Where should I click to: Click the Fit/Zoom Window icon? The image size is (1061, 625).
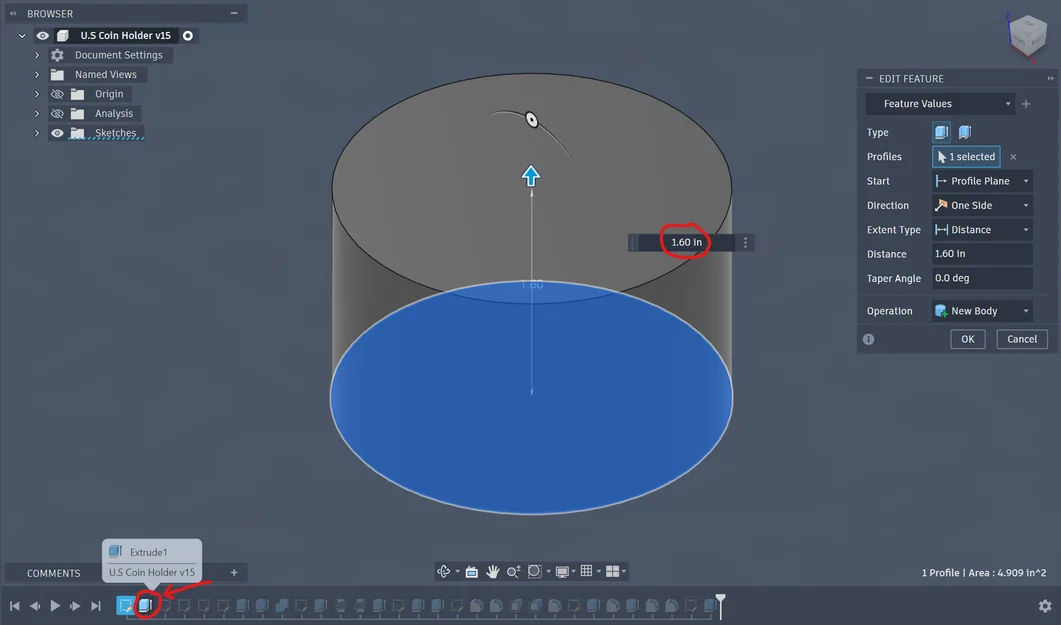tap(535, 572)
